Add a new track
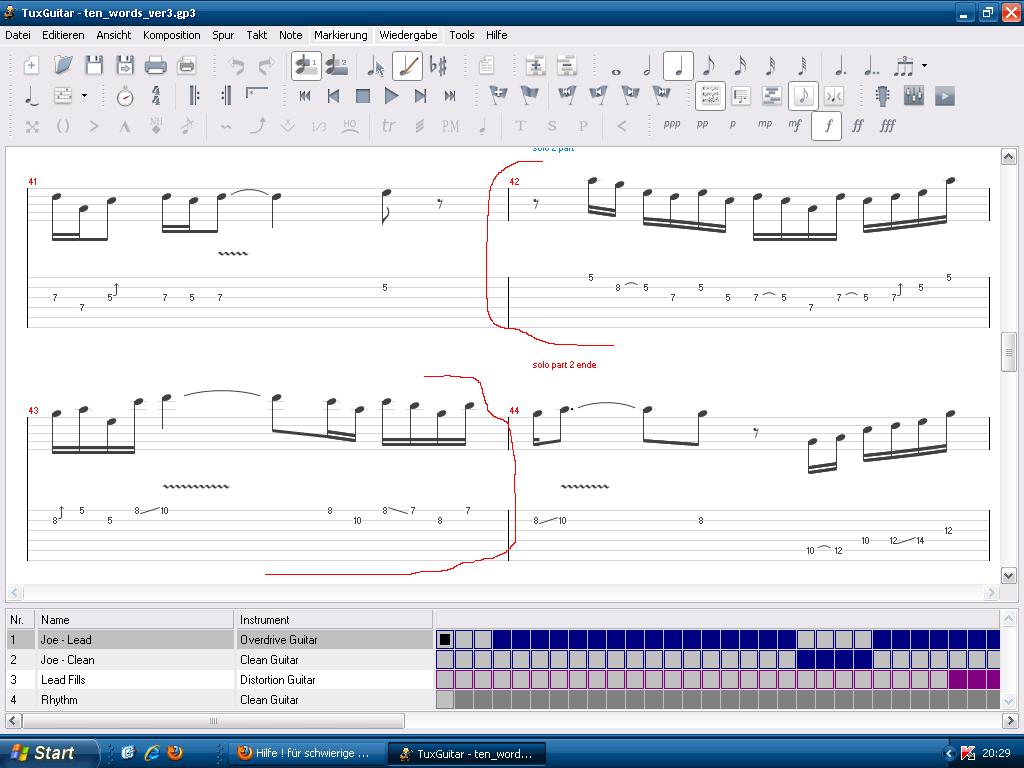This screenshot has height=768, width=1024. point(536,65)
